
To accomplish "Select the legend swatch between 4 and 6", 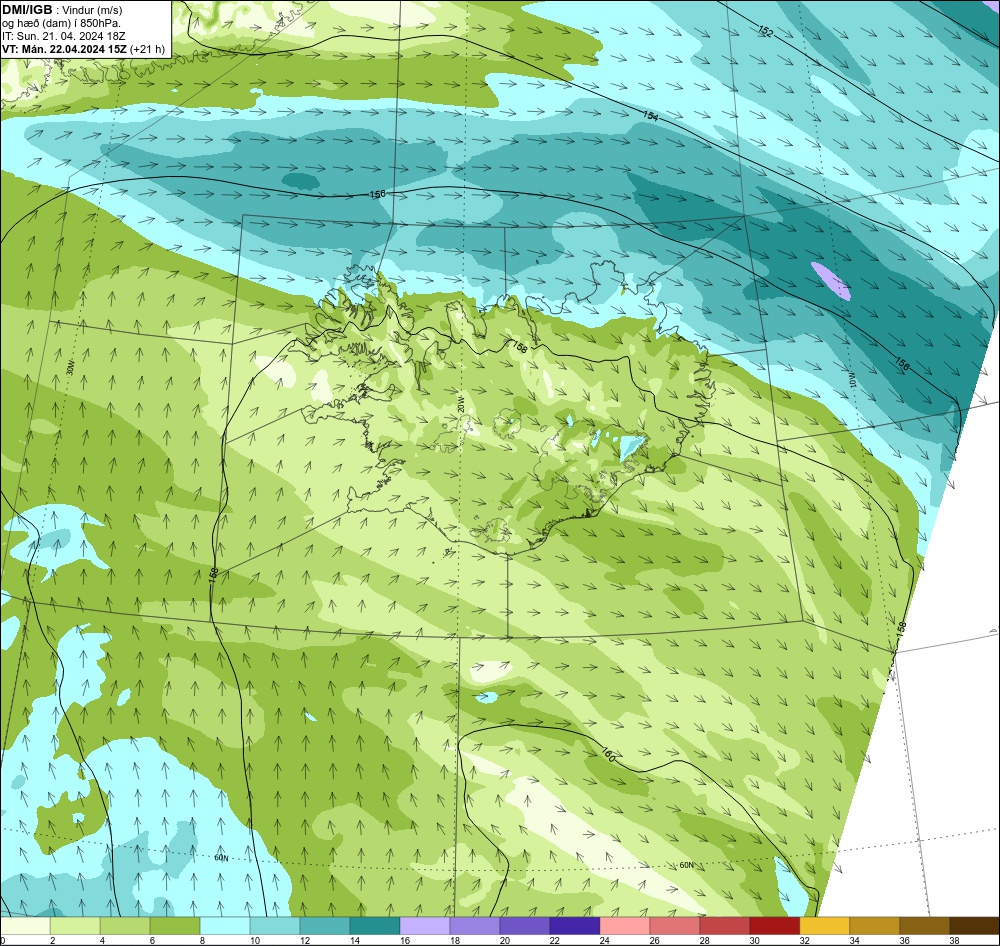I will click(x=124, y=926).
